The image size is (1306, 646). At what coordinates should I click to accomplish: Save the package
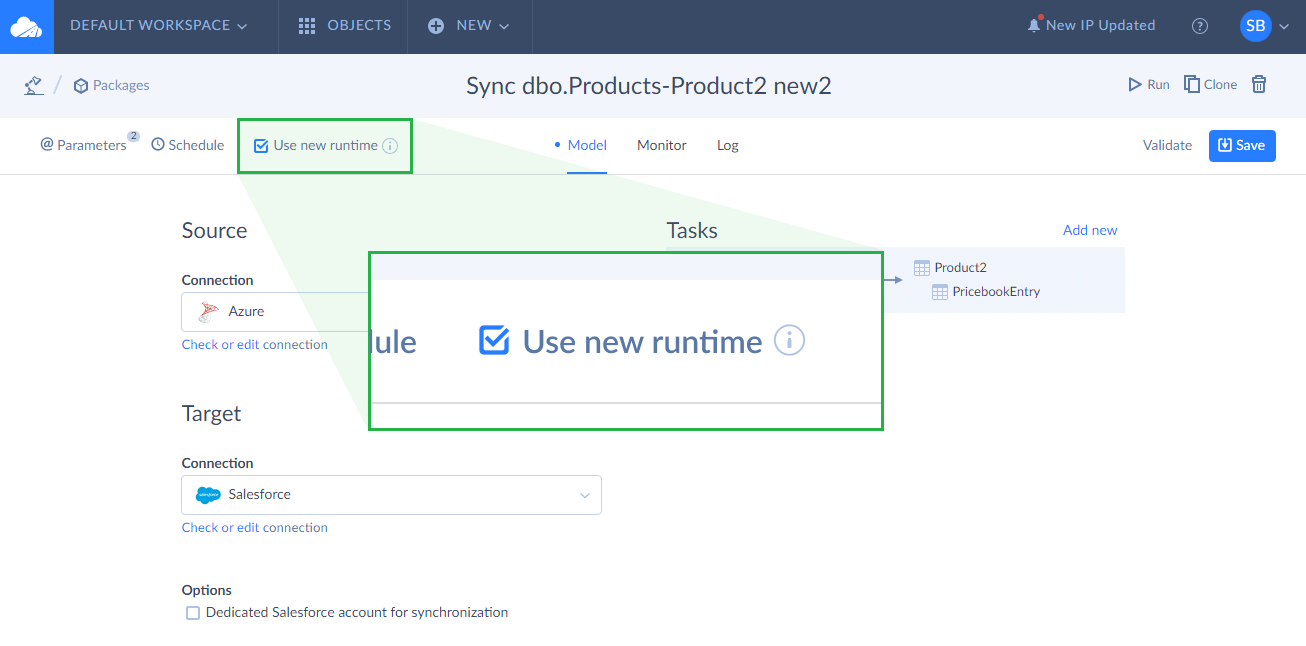1242,145
